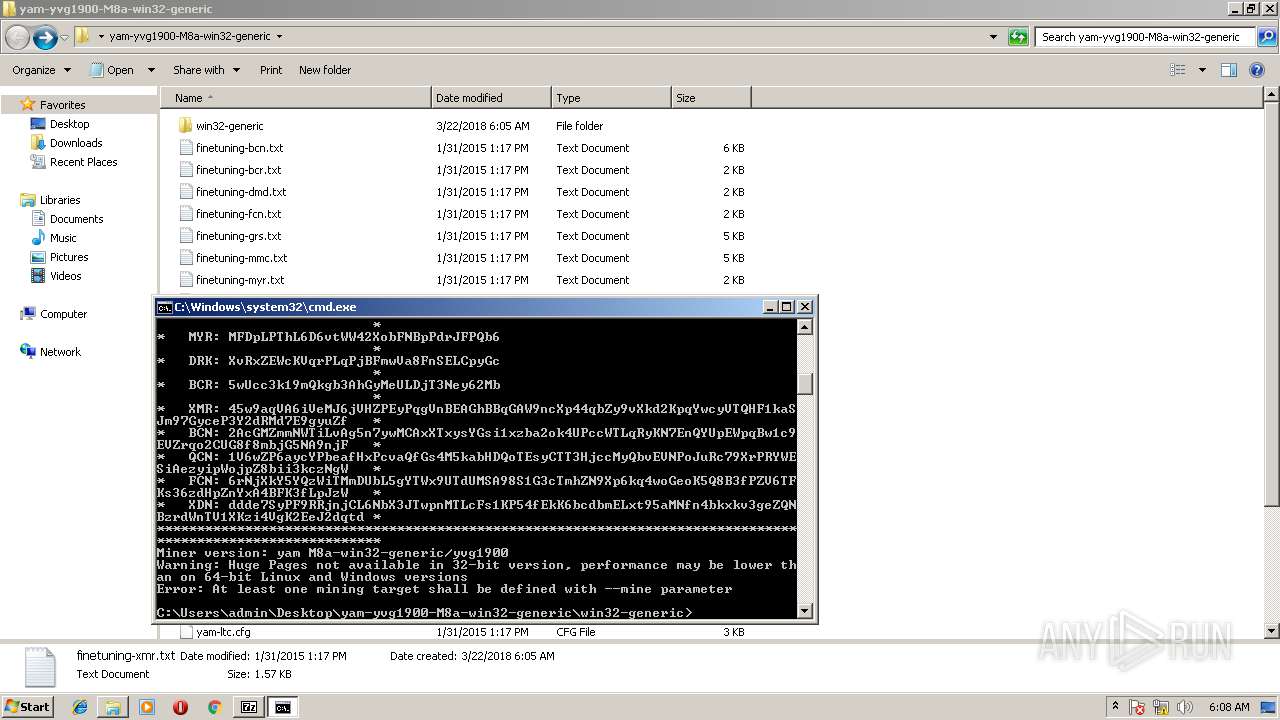1280x720 pixels.
Task: Open the Start menu
Action: pyautogui.click(x=27, y=707)
